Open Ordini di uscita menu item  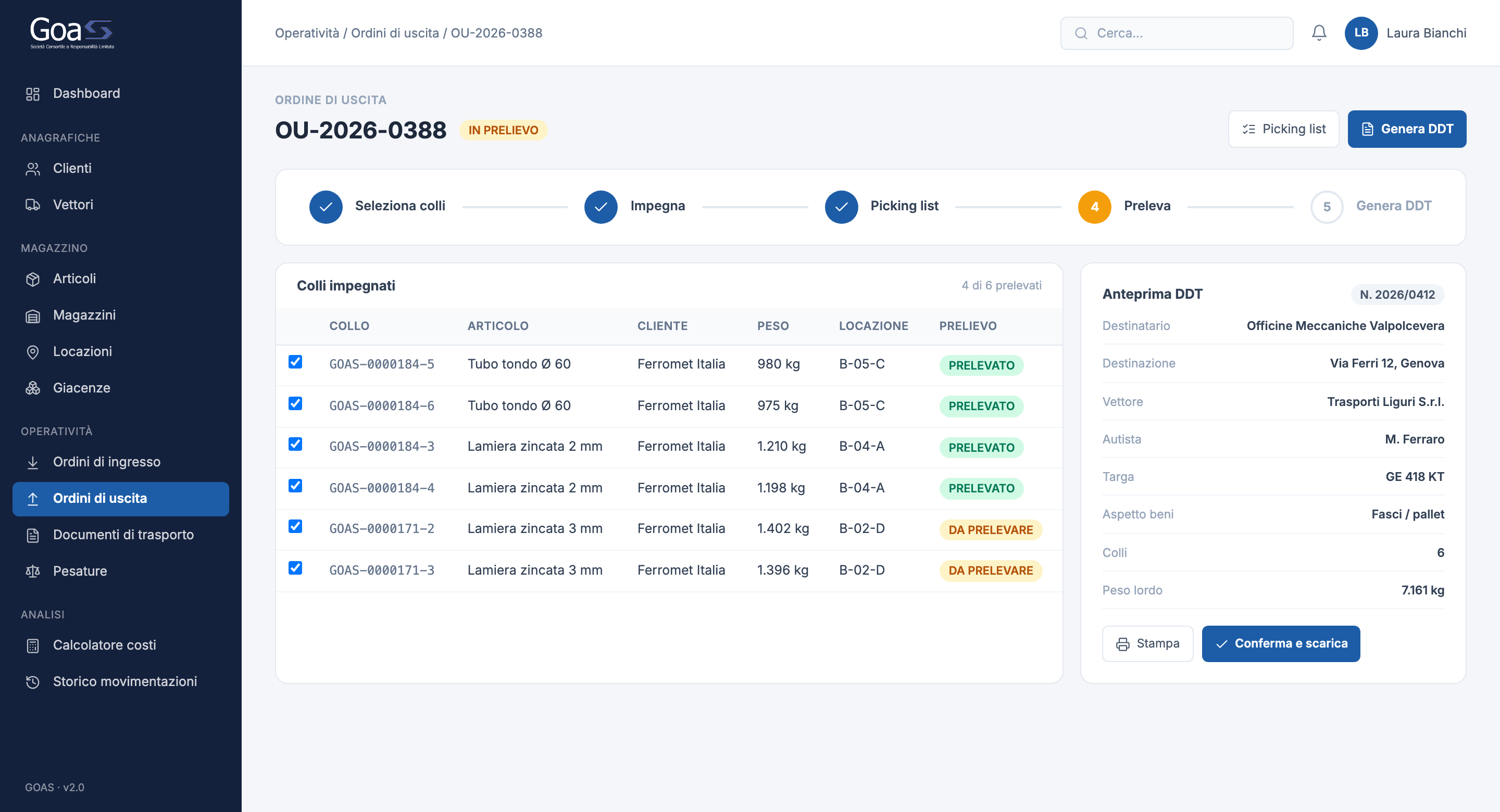120,499
